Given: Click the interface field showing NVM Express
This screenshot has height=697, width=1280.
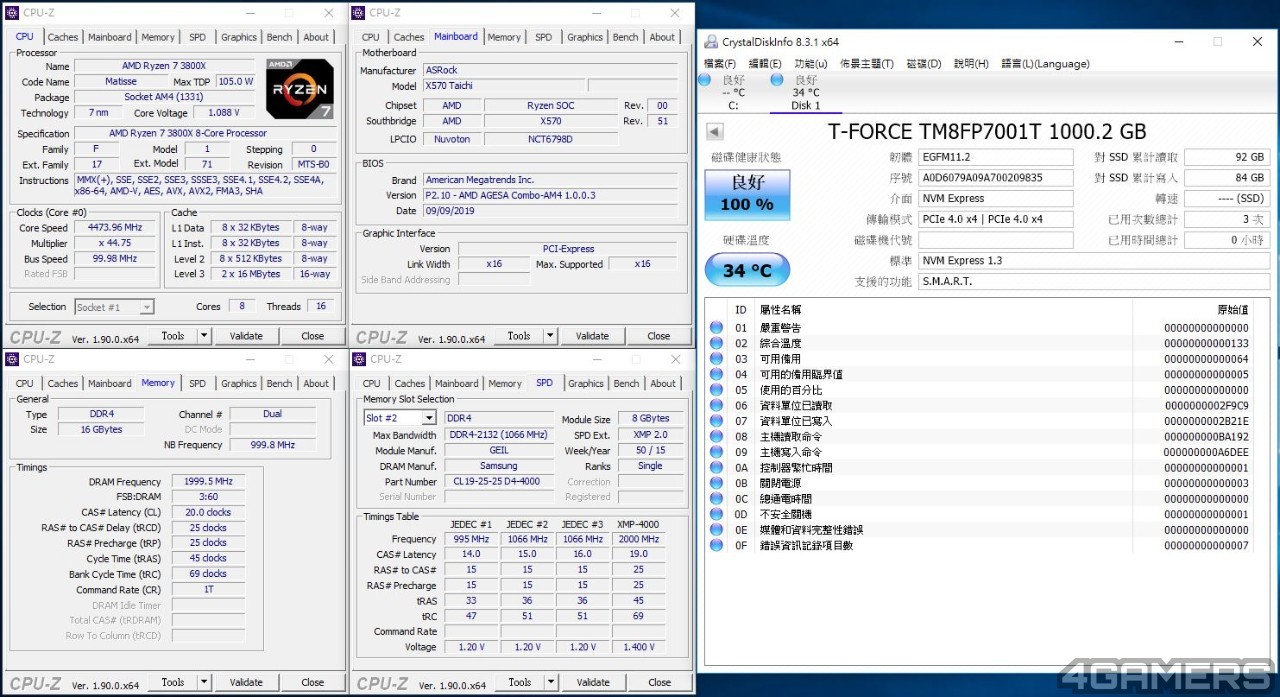Looking at the screenshot, I should (x=995, y=198).
